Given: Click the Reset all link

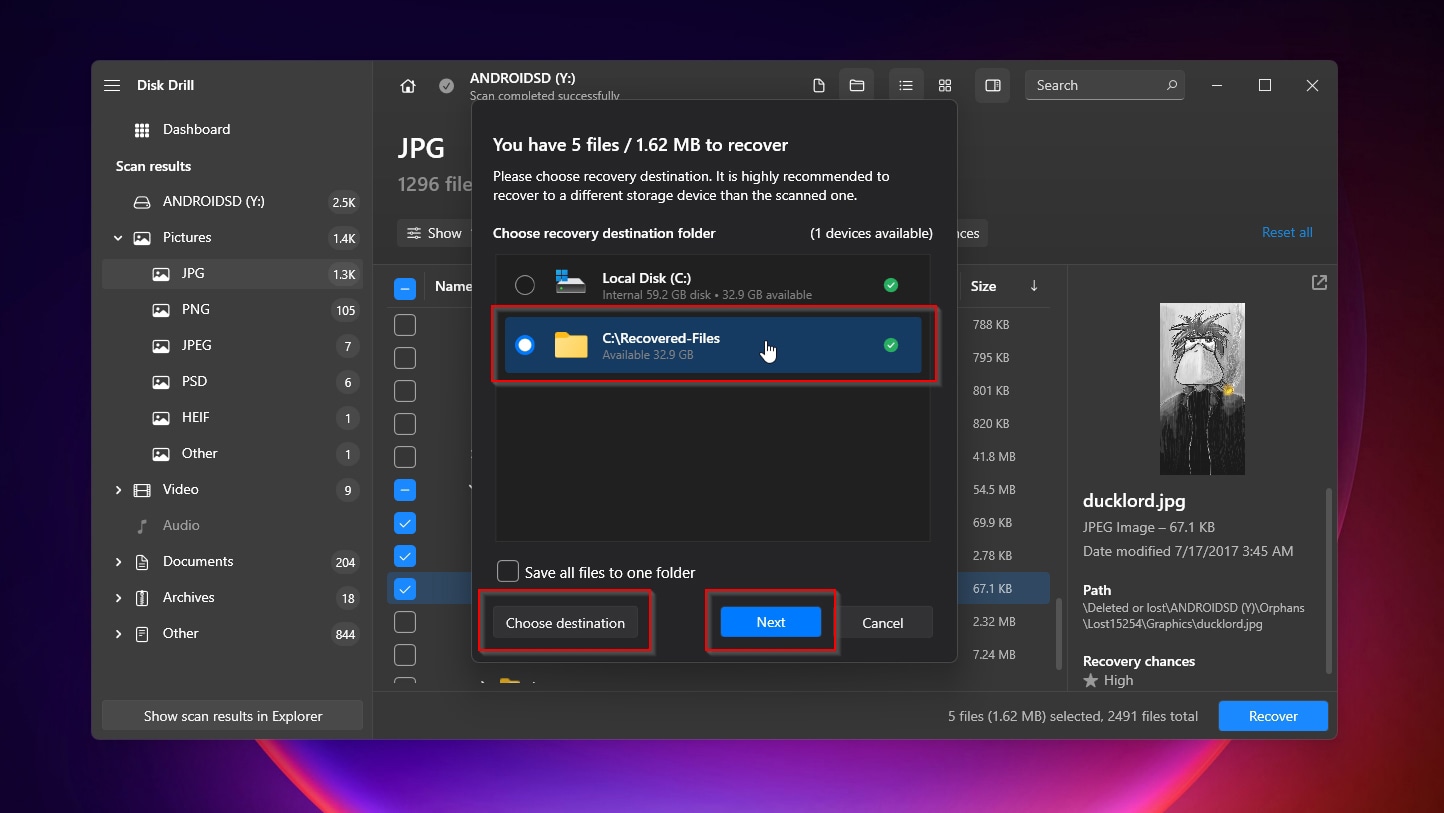Looking at the screenshot, I should (x=1287, y=232).
